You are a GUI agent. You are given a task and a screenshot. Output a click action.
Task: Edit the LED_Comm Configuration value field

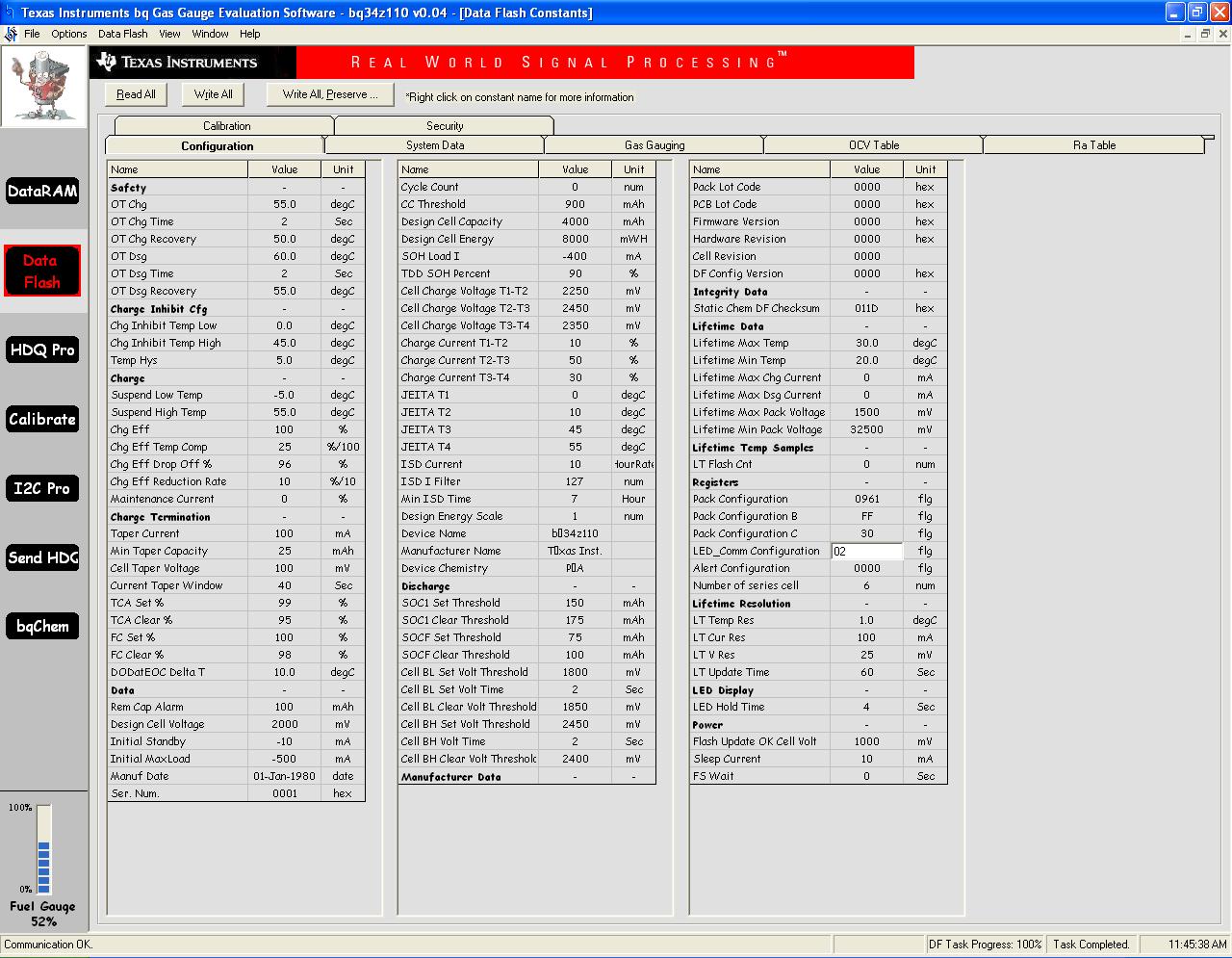point(866,551)
